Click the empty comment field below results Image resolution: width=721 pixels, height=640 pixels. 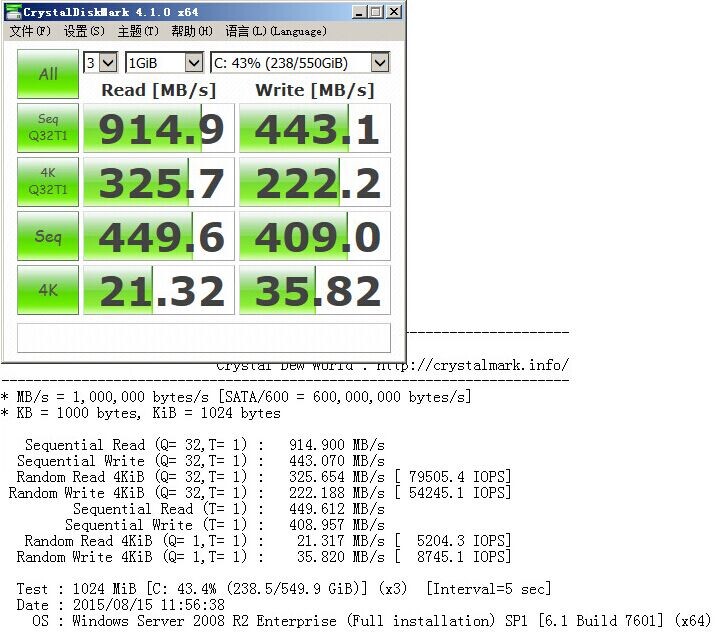click(x=204, y=338)
